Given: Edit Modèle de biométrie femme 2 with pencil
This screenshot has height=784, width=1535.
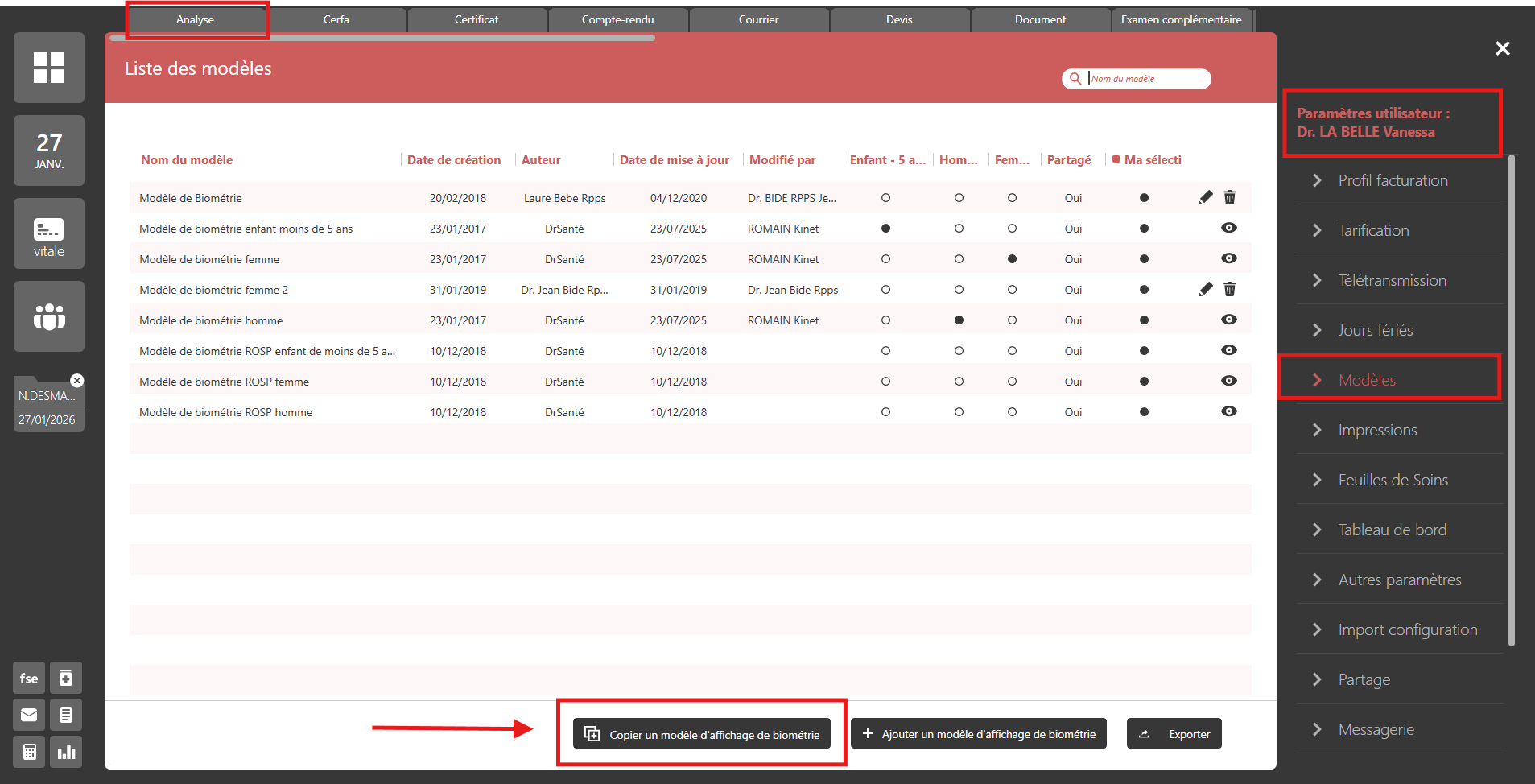Looking at the screenshot, I should coord(1205,290).
